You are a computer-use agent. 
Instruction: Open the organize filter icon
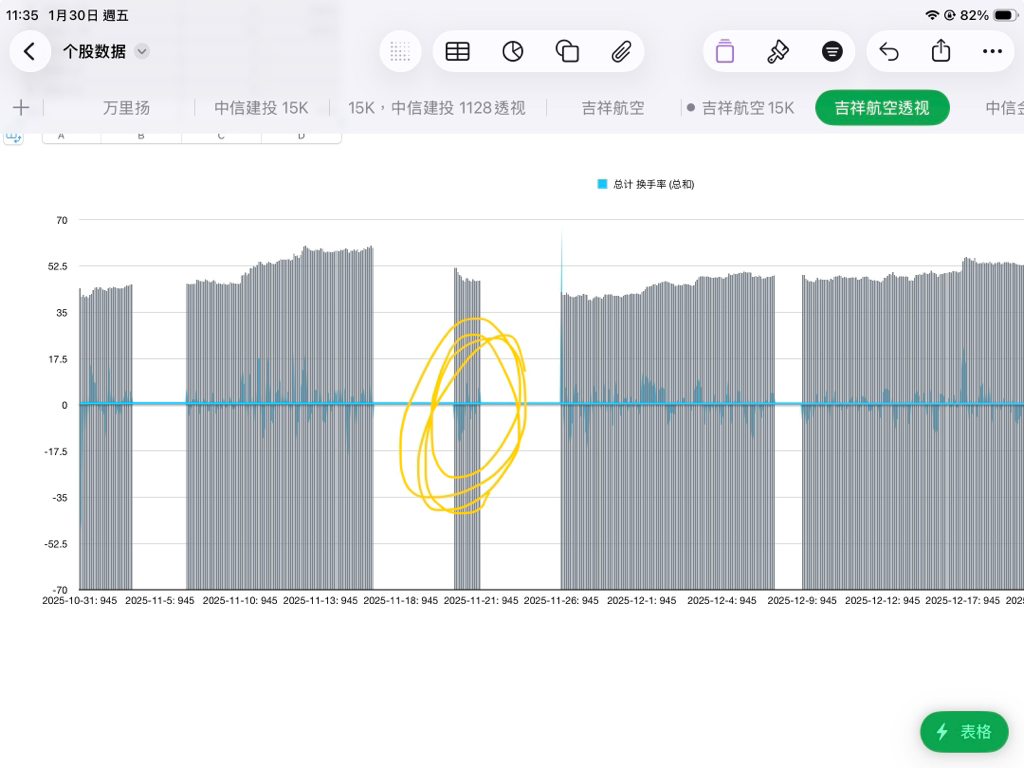coord(832,52)
